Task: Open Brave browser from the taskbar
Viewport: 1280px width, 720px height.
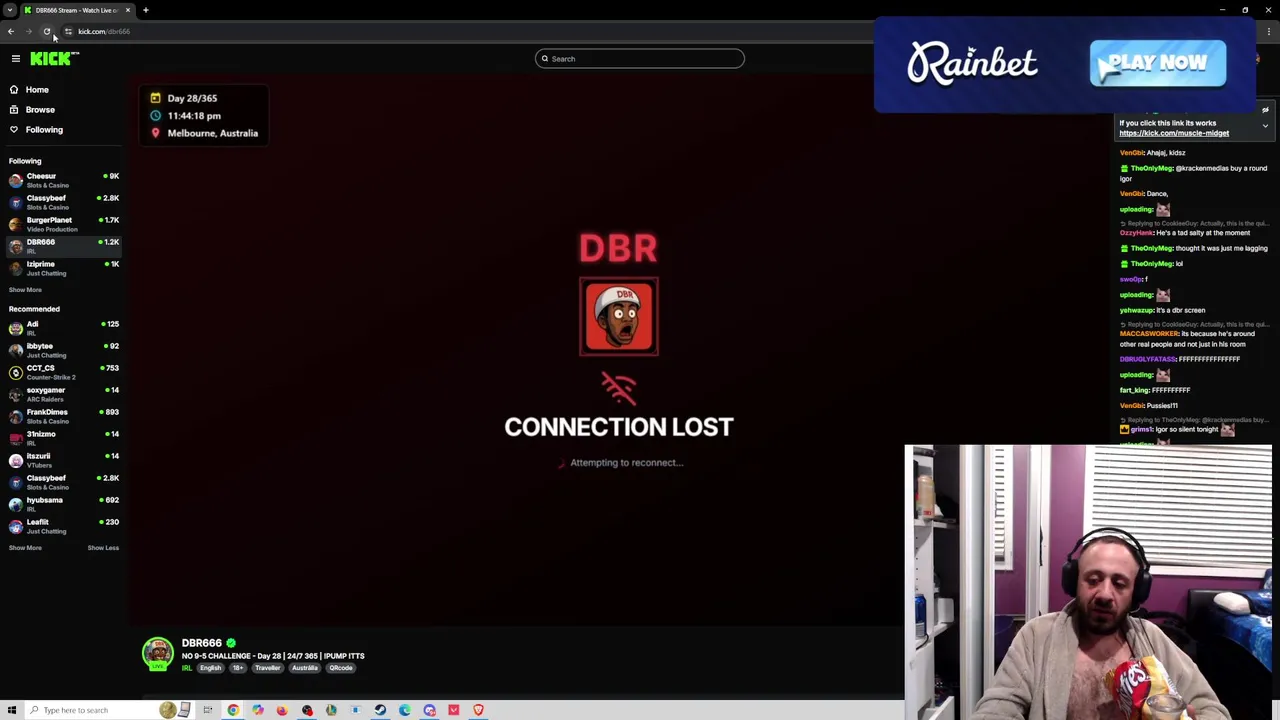Action: (x=478, y=710)
